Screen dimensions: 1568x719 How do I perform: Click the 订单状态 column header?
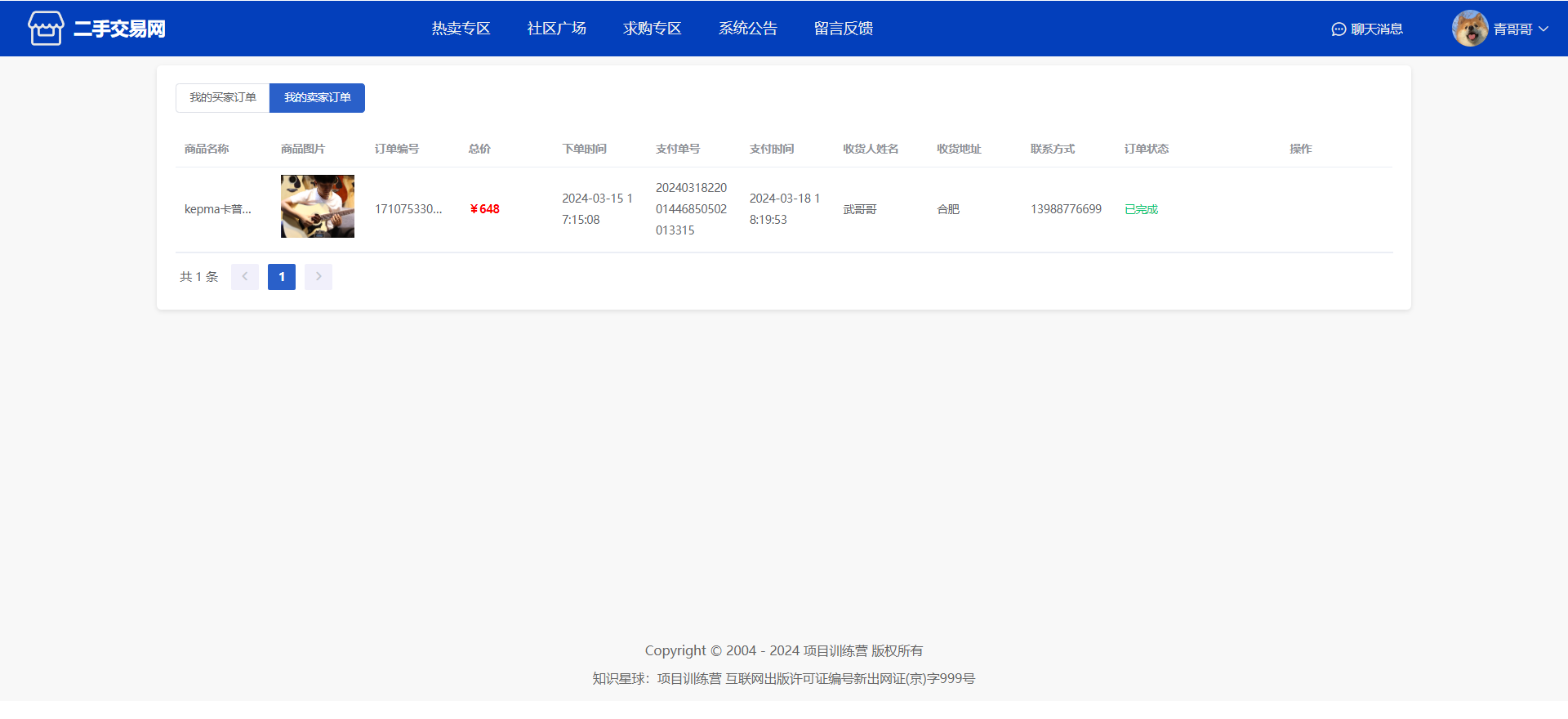1147,149
